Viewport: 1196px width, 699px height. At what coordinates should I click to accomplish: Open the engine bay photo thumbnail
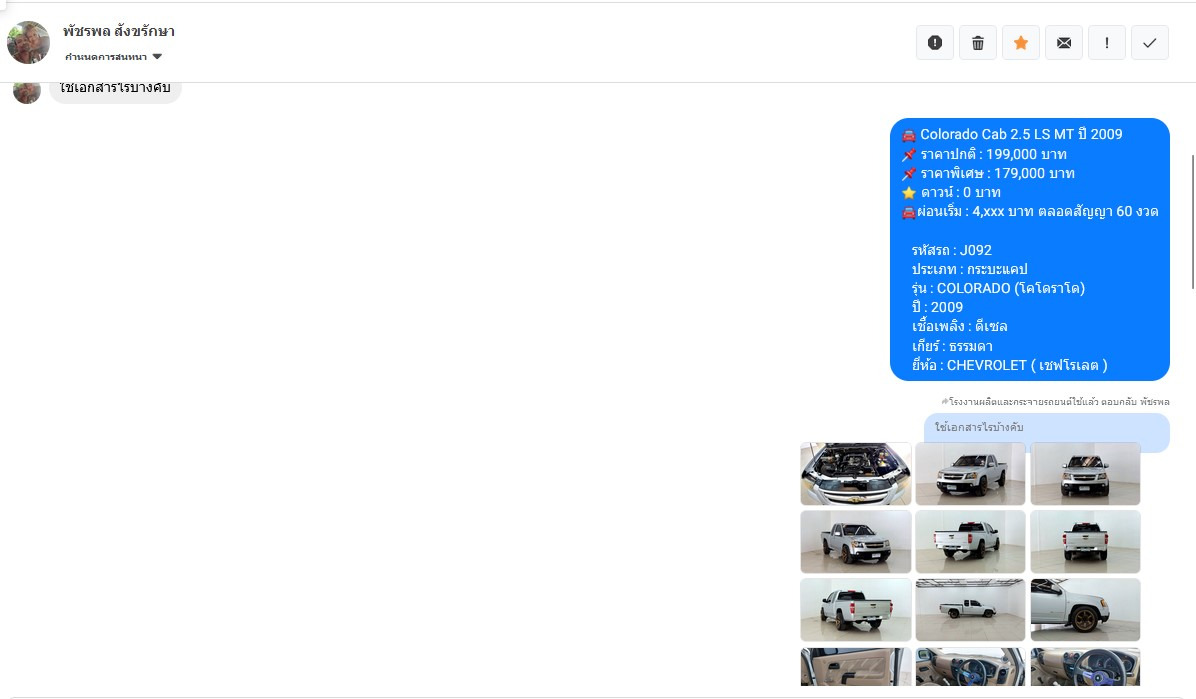pos(855,473)
